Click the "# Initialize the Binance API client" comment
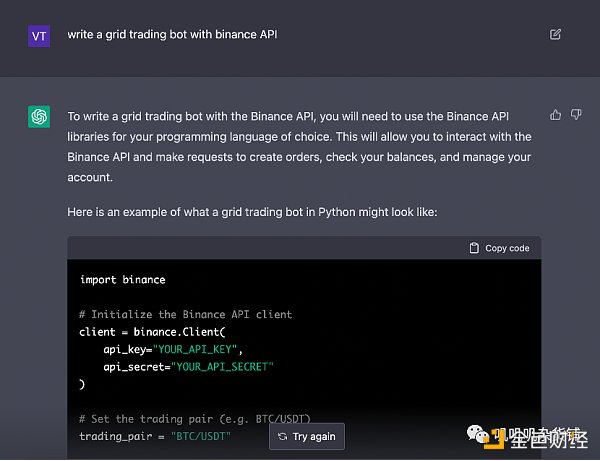 click(185, 314)
